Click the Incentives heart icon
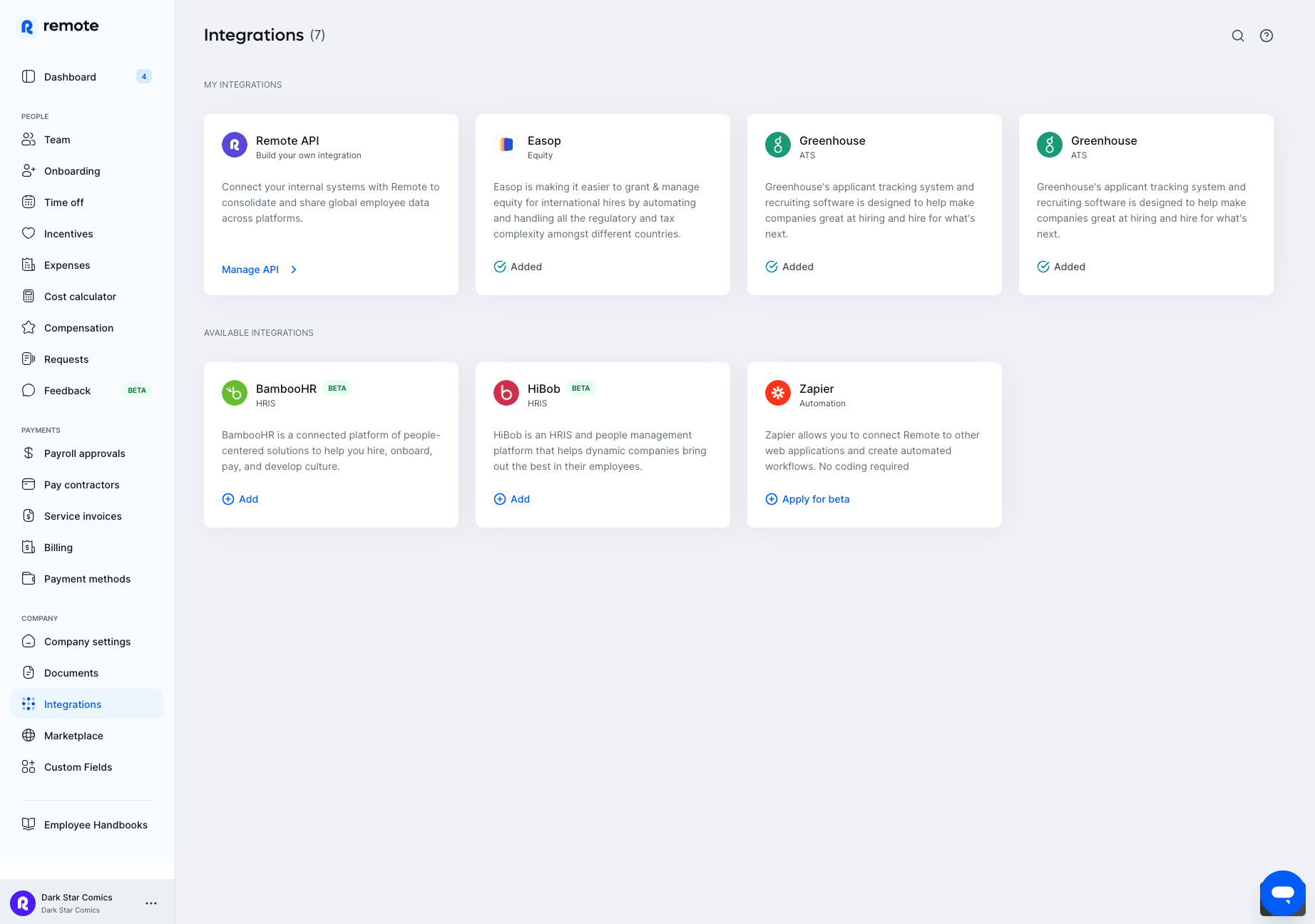Screen dimensions: 1315x924 pos(29,233)
